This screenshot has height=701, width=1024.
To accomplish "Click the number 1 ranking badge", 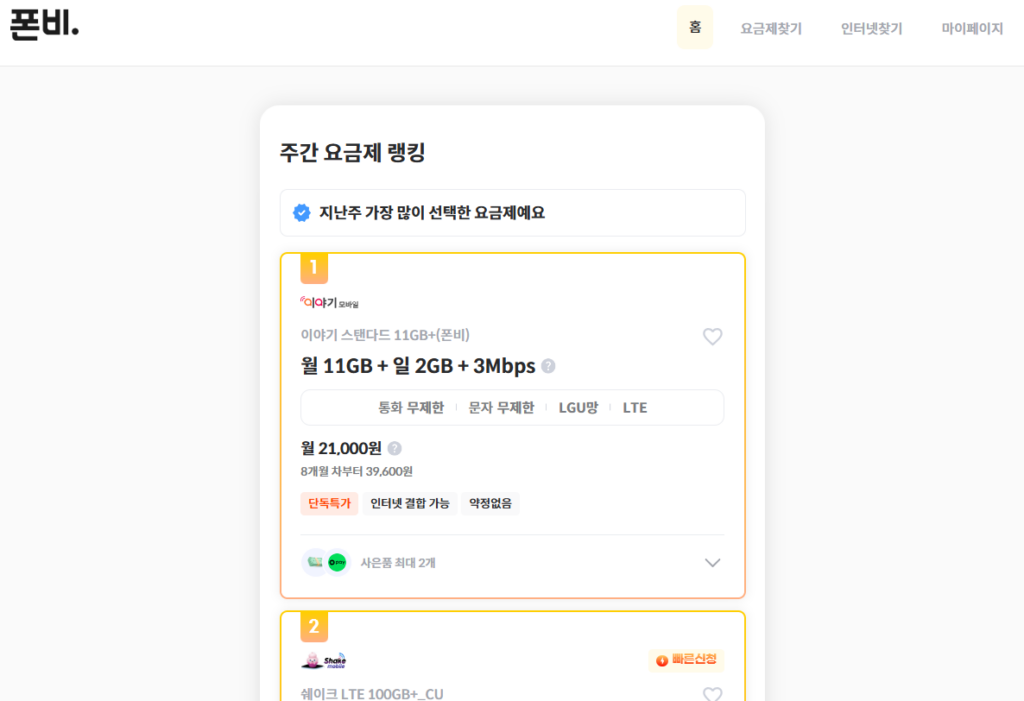I will click(x=314, y=268).
